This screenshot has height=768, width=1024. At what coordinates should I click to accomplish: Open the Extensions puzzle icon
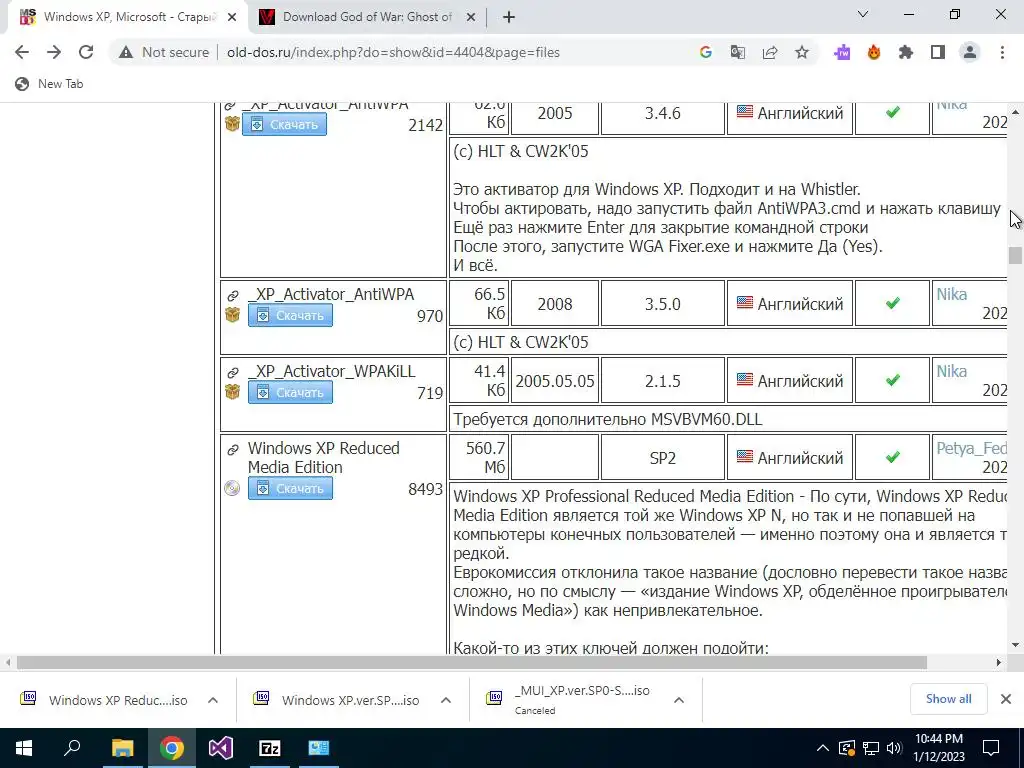pyautogui.click(x=906, y=52)
